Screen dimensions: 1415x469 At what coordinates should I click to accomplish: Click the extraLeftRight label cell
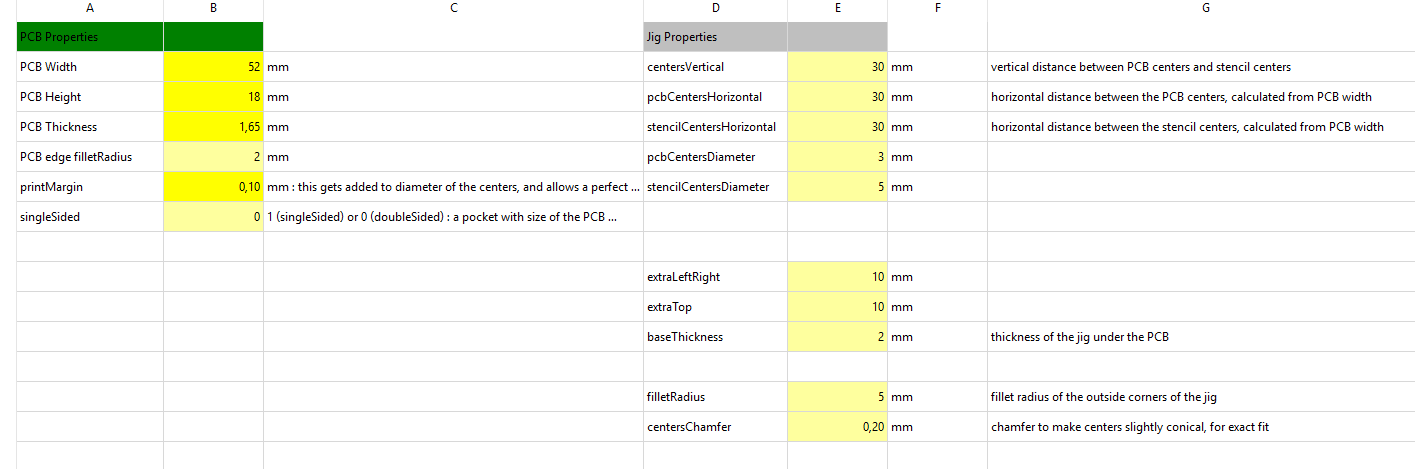[x=715, y=277]
